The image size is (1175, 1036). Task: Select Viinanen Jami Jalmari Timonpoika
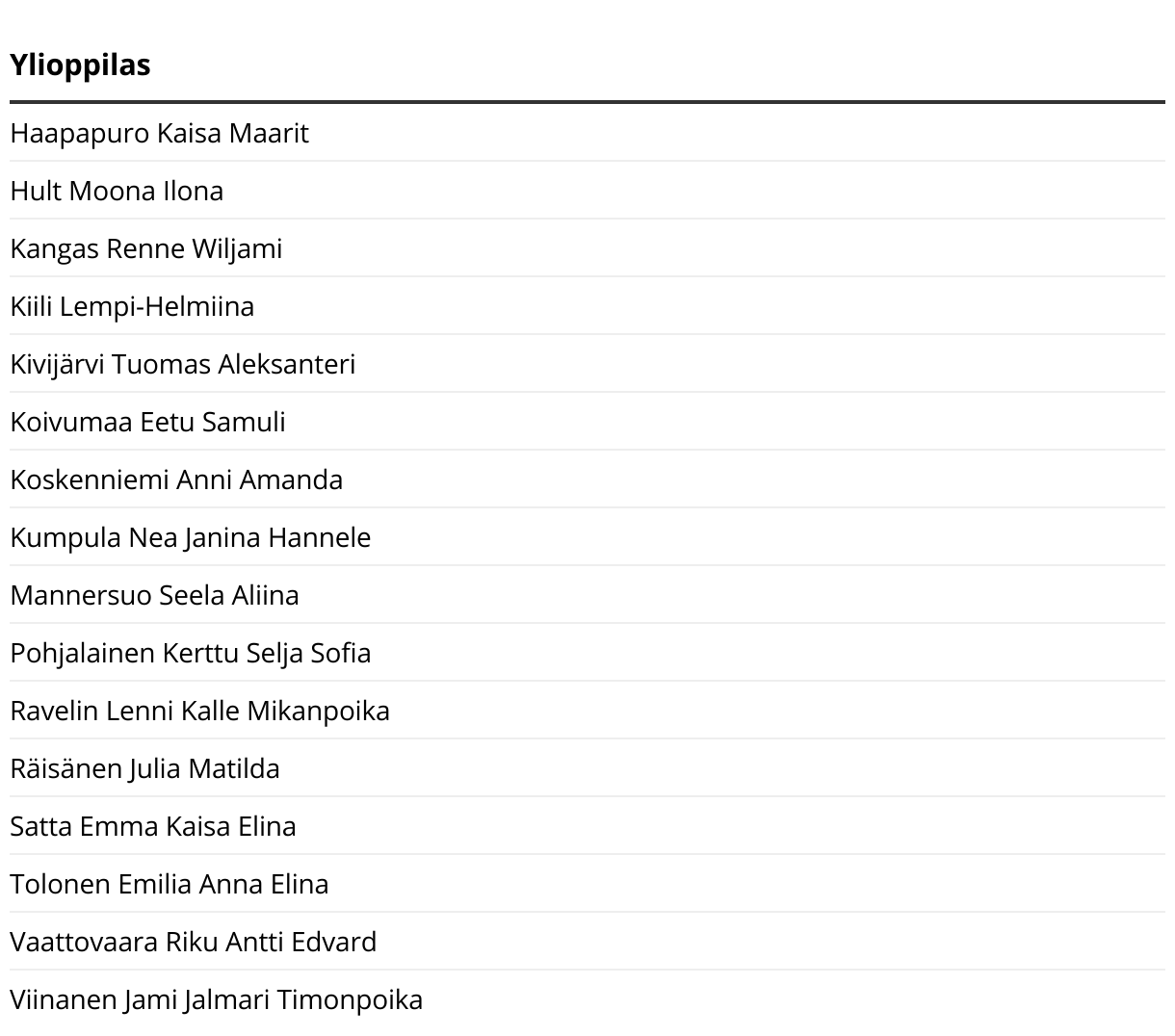[x=587, y=999]
